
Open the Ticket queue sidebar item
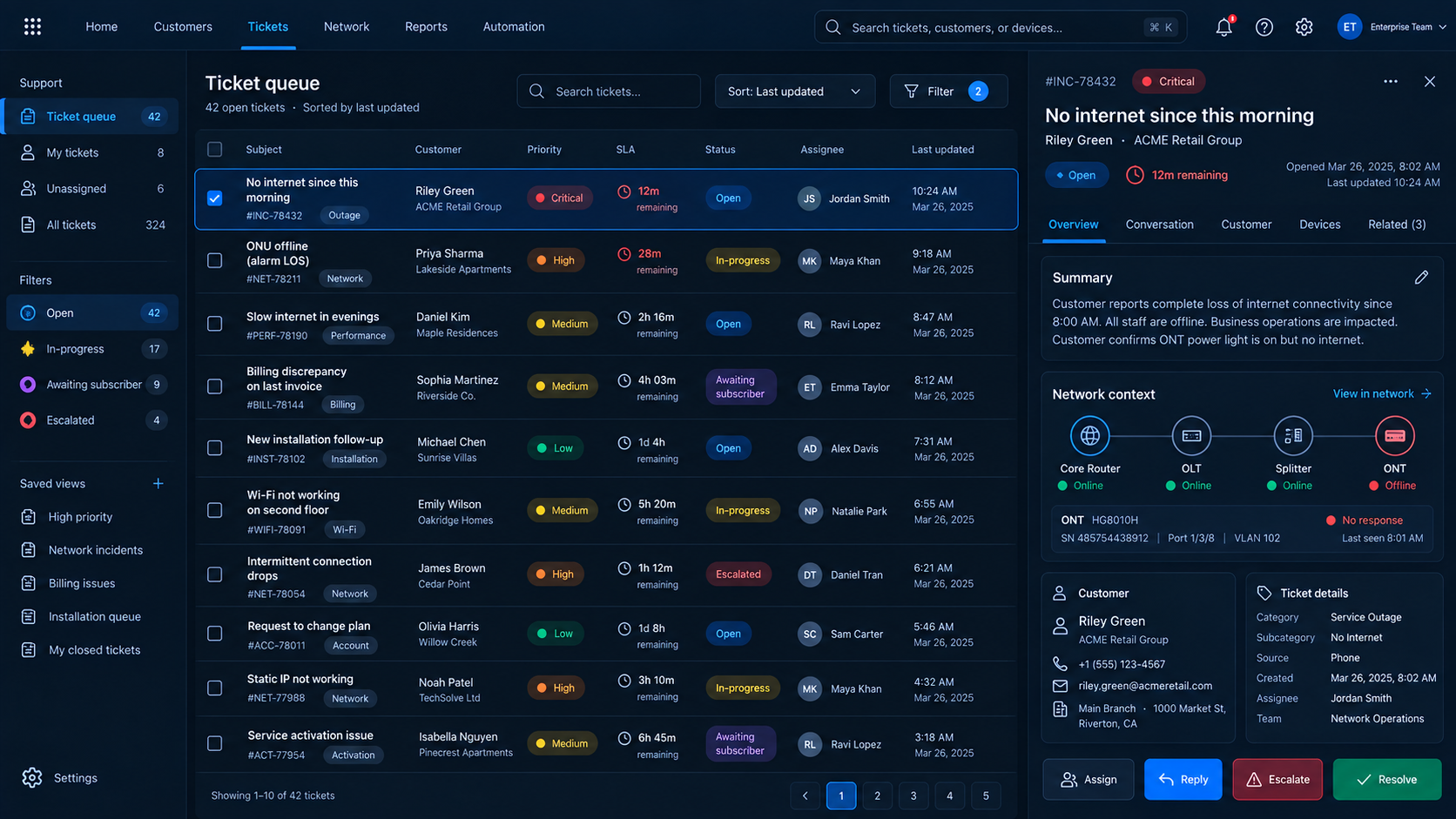click(x=91, y=117)
